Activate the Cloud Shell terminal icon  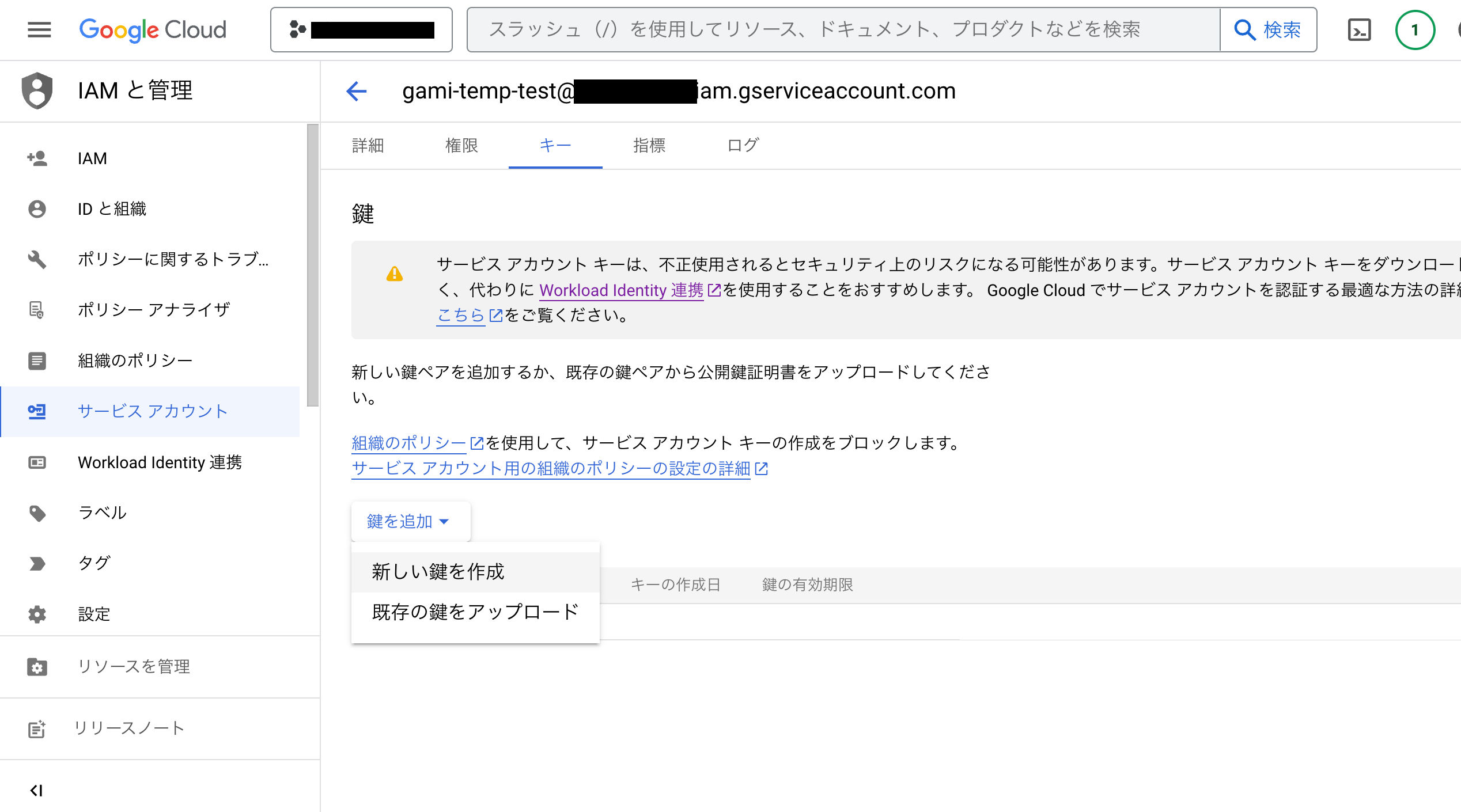[x=1360, y=30]
